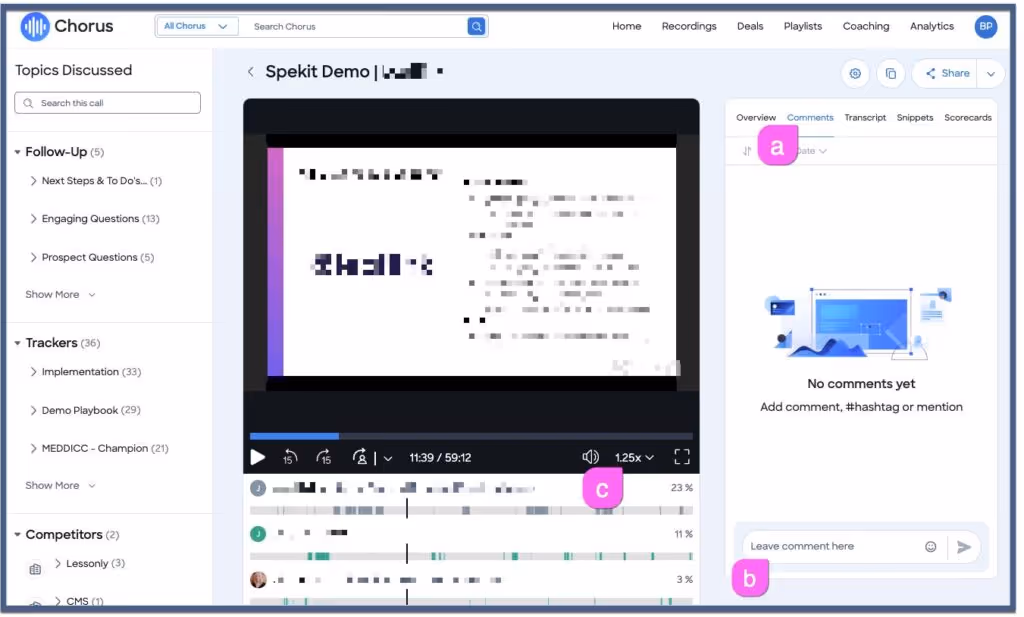Viewport: 1024px width, 617px height.
Task: Go back using the arrow beside Spekit Demo
Action: coord(250,72)
